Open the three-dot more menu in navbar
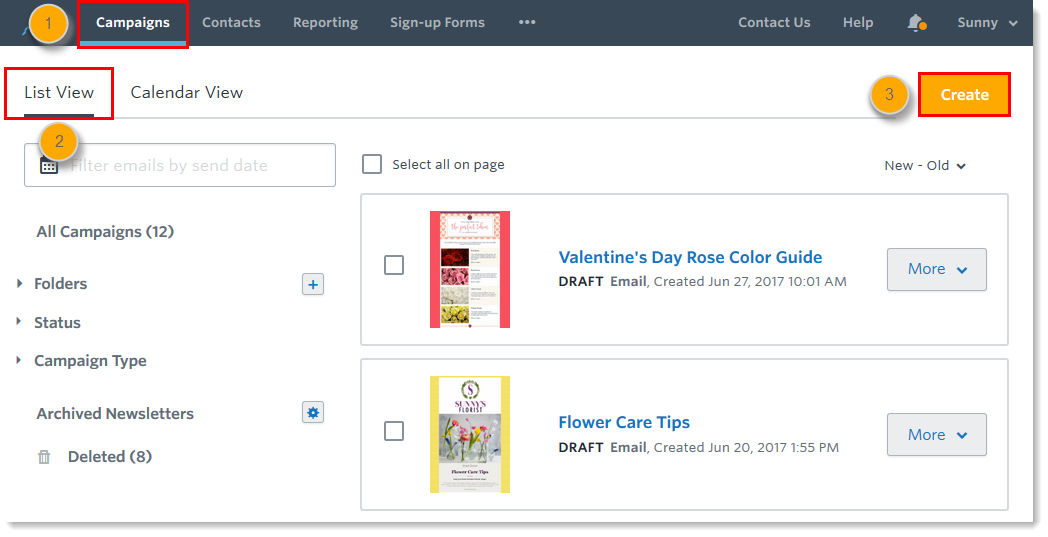This screenshot has height=537, width=1048. pyautogui.click(x=527, y=23)
